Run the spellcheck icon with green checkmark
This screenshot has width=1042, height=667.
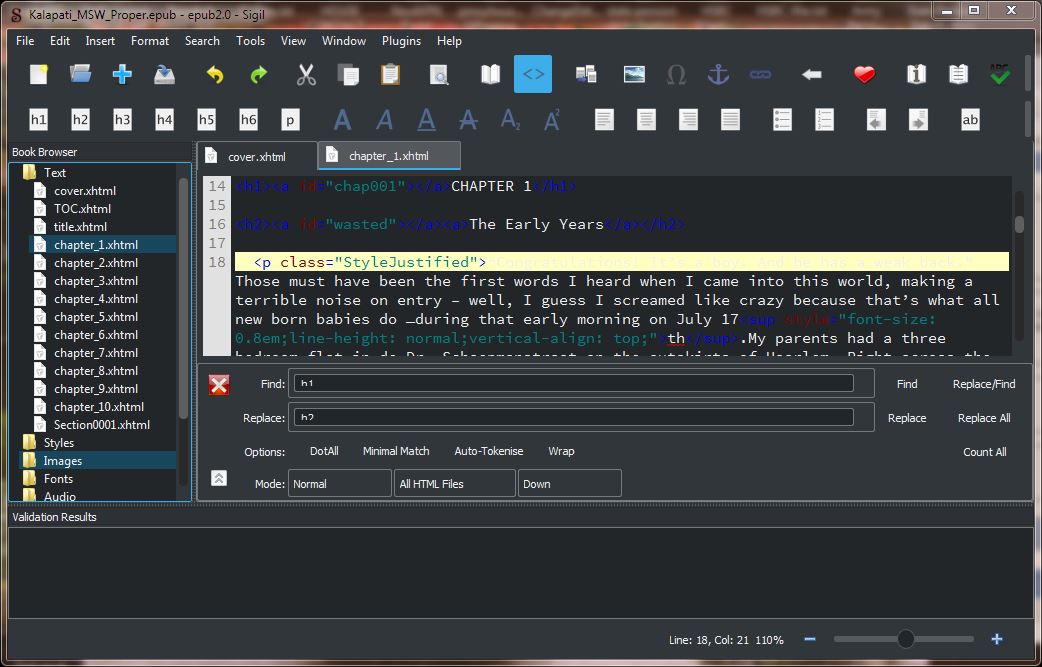[x=999, y=75]
